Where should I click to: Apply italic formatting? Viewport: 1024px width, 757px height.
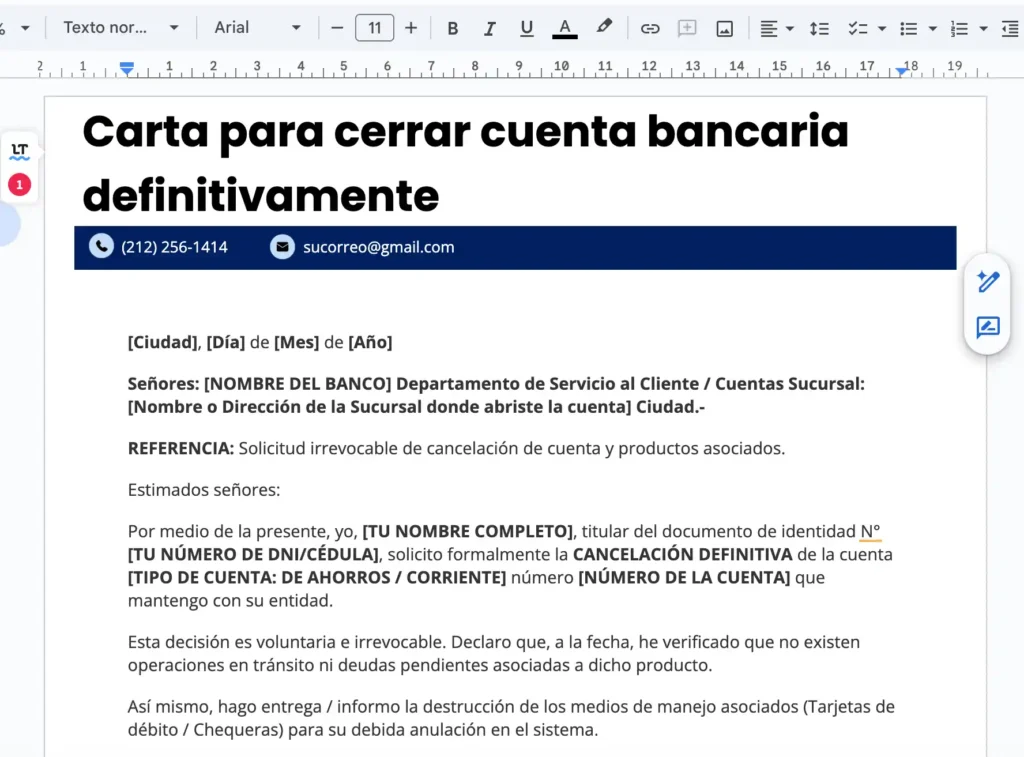[x=489, y=27]
